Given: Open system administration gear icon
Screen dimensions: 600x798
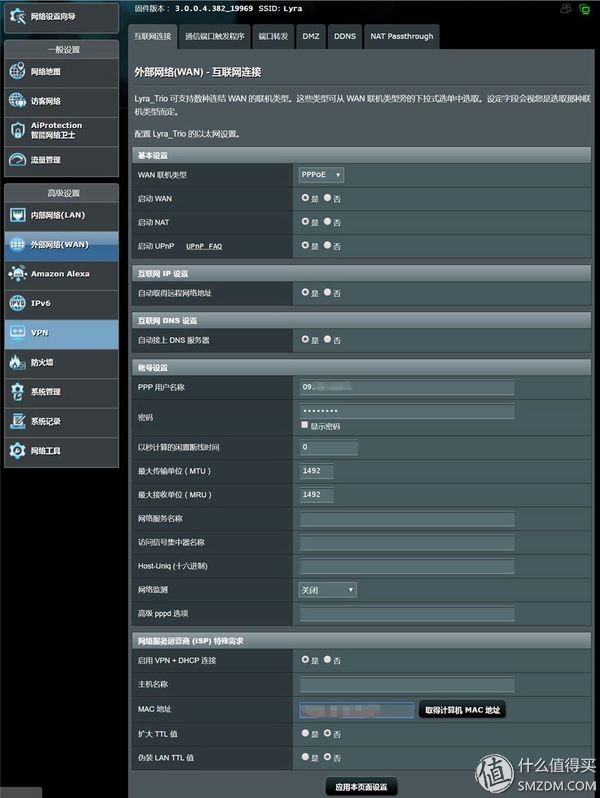Looking at the screenshot, I should point(17,391).
